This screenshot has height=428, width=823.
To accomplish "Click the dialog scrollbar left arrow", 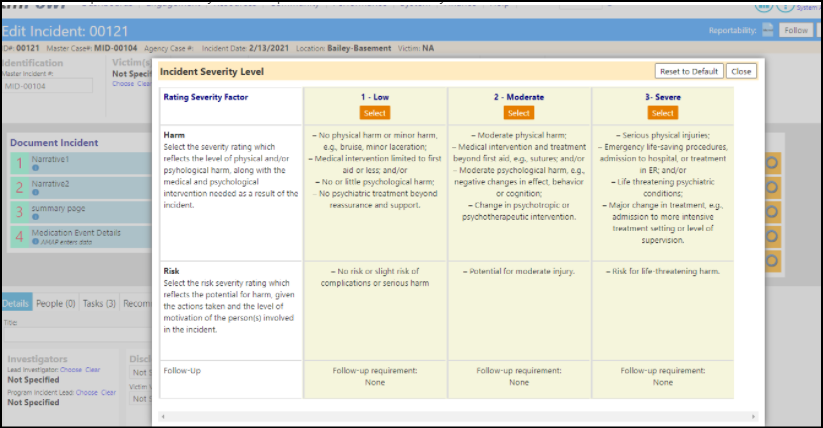I will [163, 416].
